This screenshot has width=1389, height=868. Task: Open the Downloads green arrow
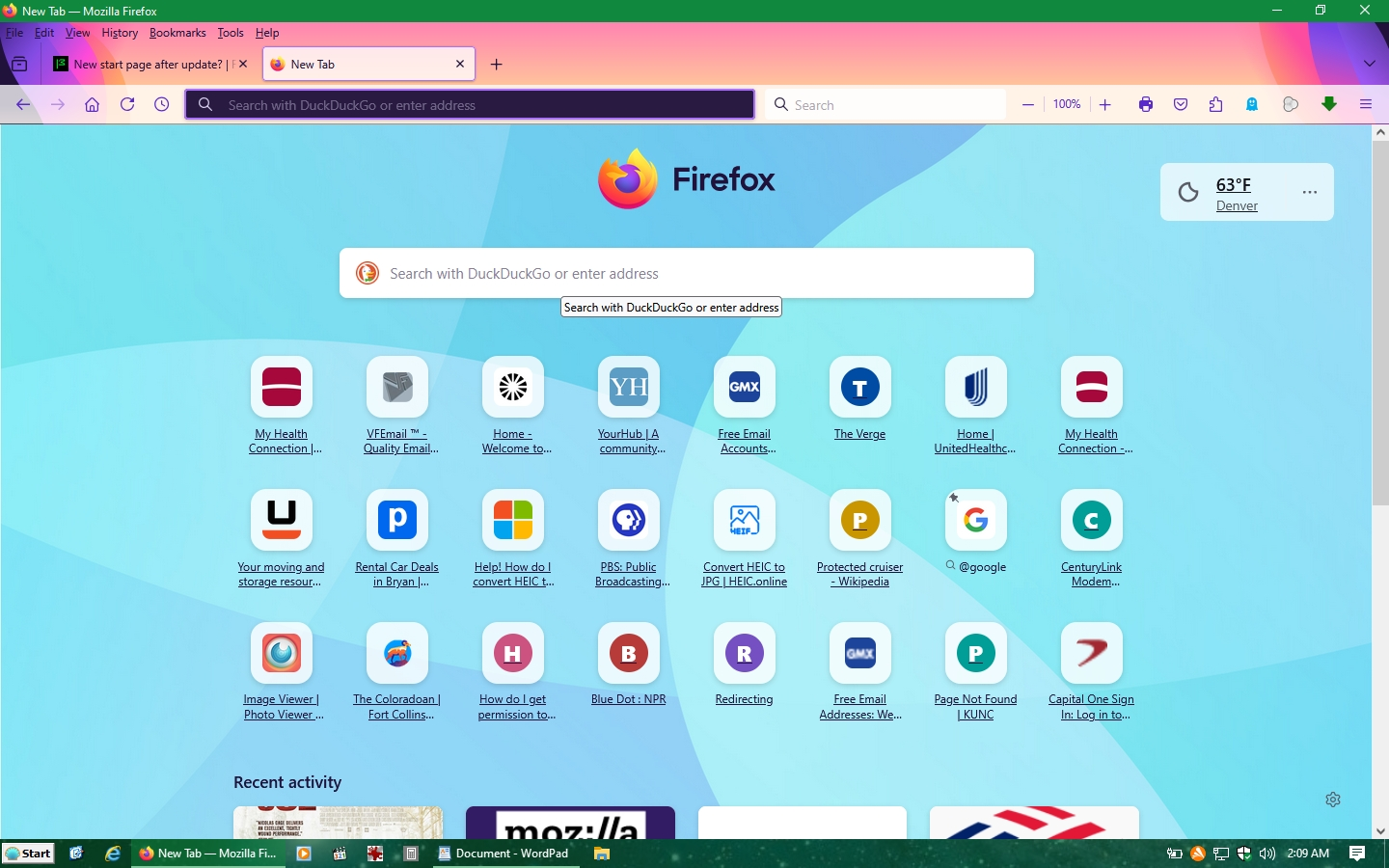coord(1329,104)
